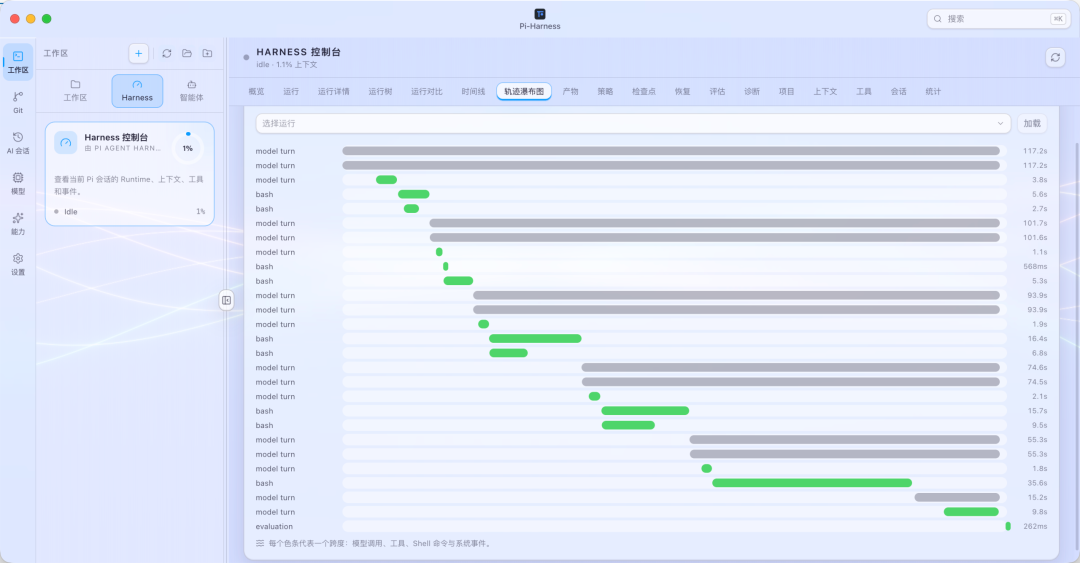
Task: Click the evaluation 262ms green marker
Action: (1008, 526)
